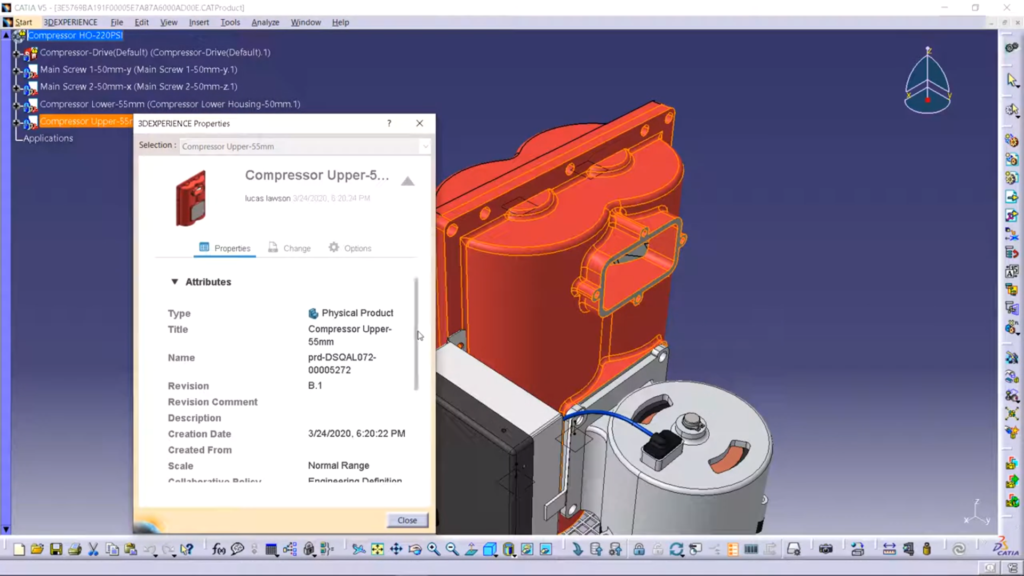Switch to the Change tab
Screen dimensions: 1024x576
click(289, 248)
